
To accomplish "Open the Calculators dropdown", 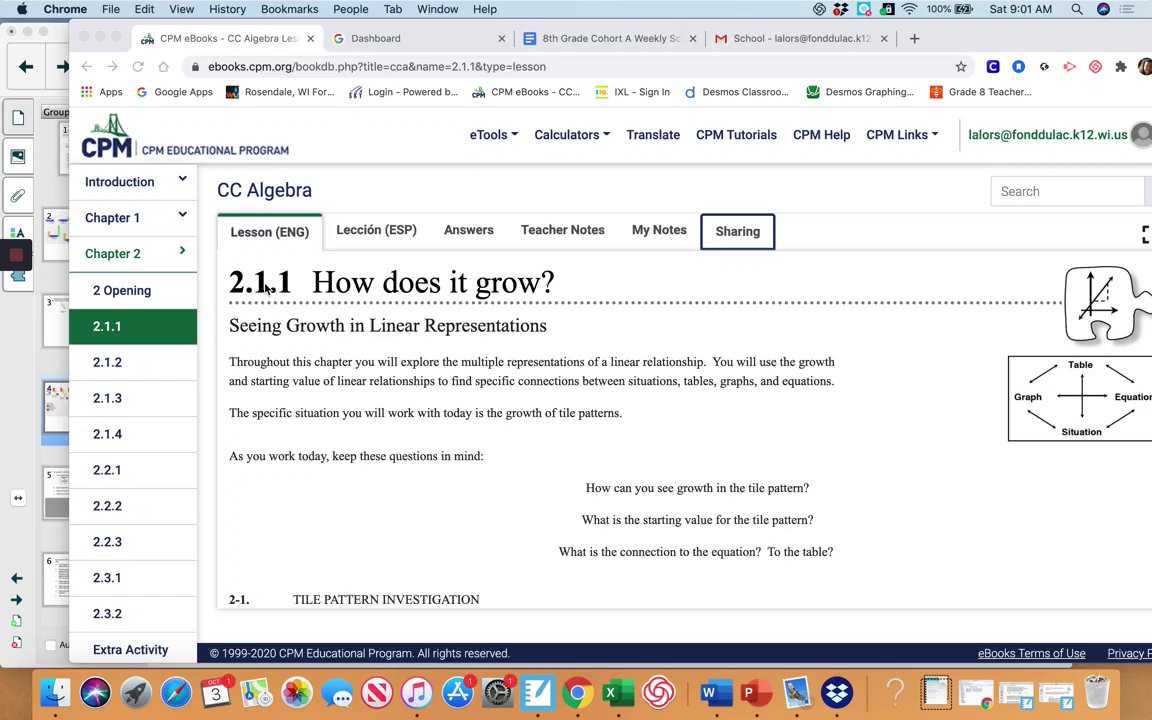I will [x=572, y=134].
